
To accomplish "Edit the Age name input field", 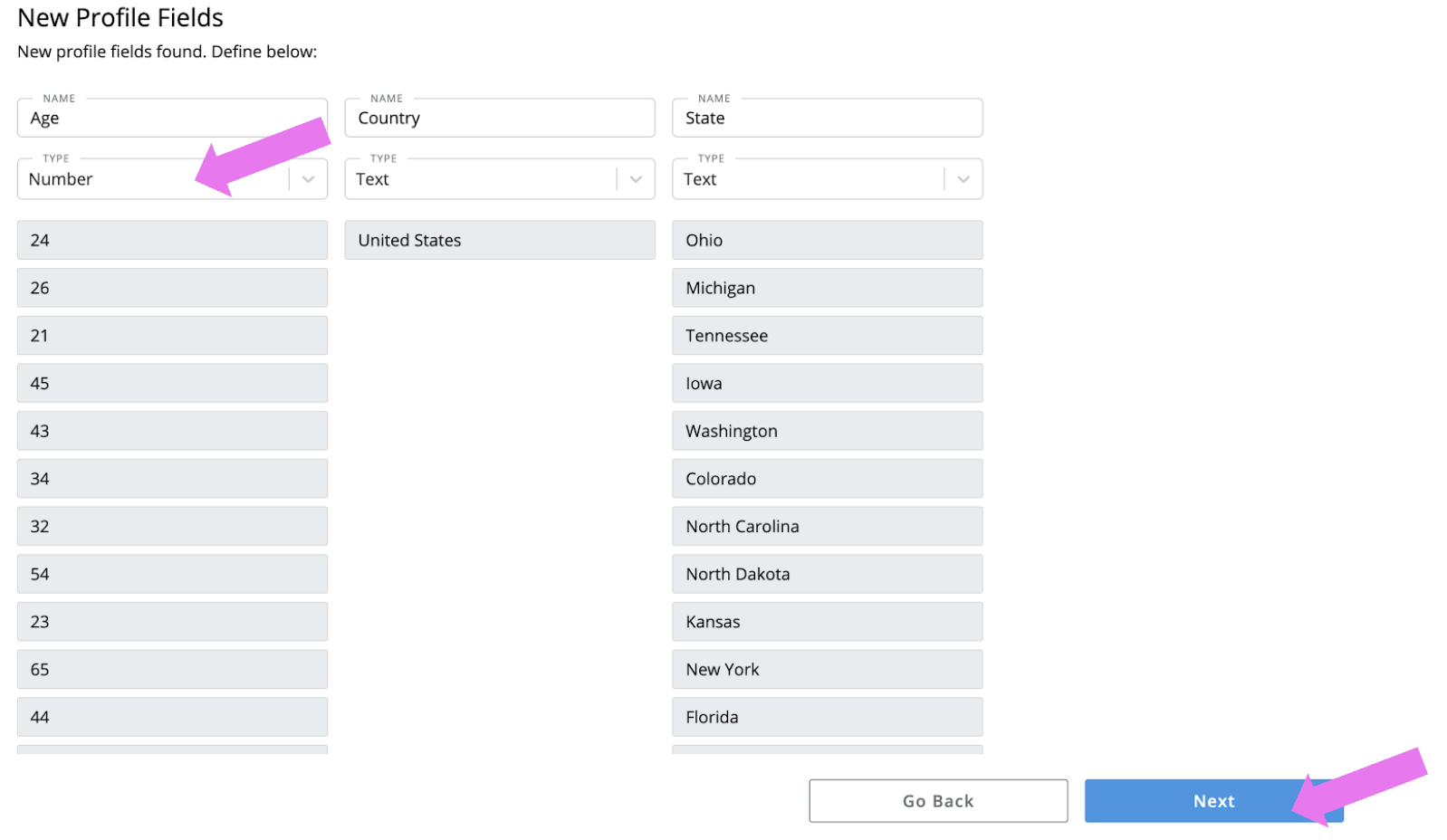I will tap(172, 119).
